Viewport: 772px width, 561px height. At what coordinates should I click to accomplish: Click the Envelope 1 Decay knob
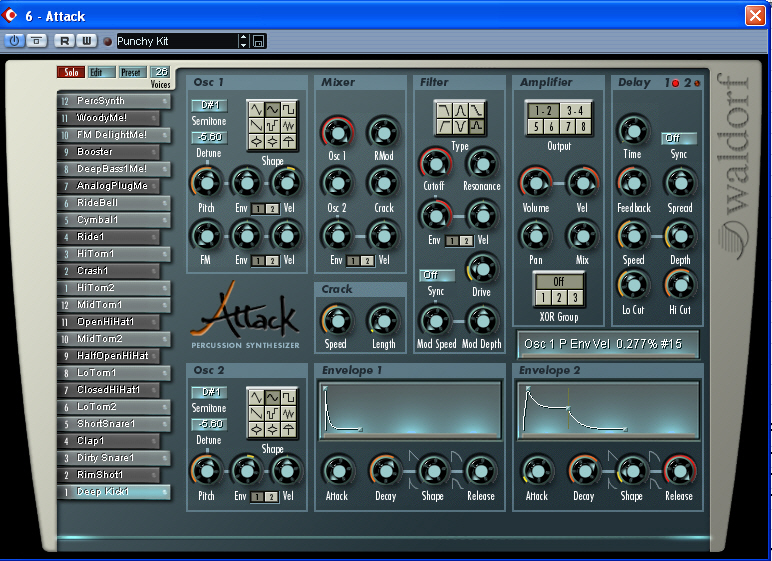(x=386, y=471)
